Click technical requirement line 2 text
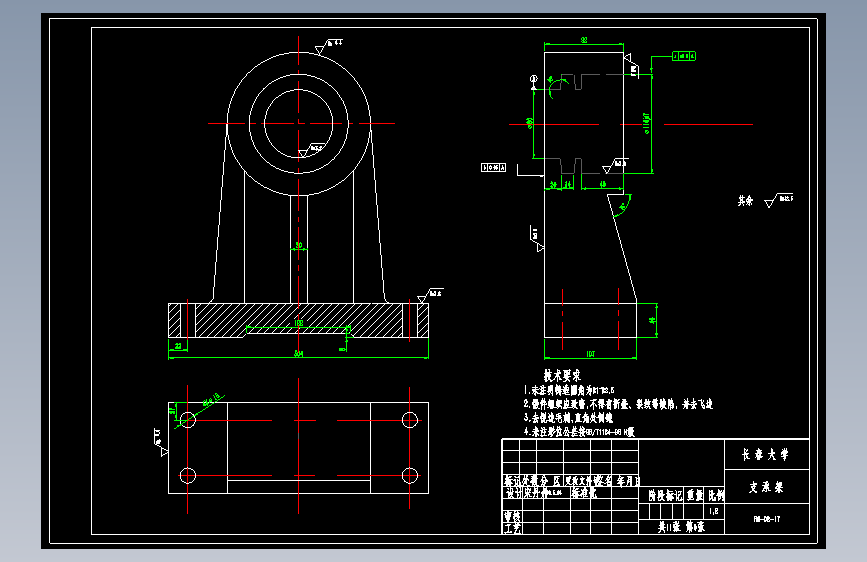 pyautogui.click(x=618, y=404)
